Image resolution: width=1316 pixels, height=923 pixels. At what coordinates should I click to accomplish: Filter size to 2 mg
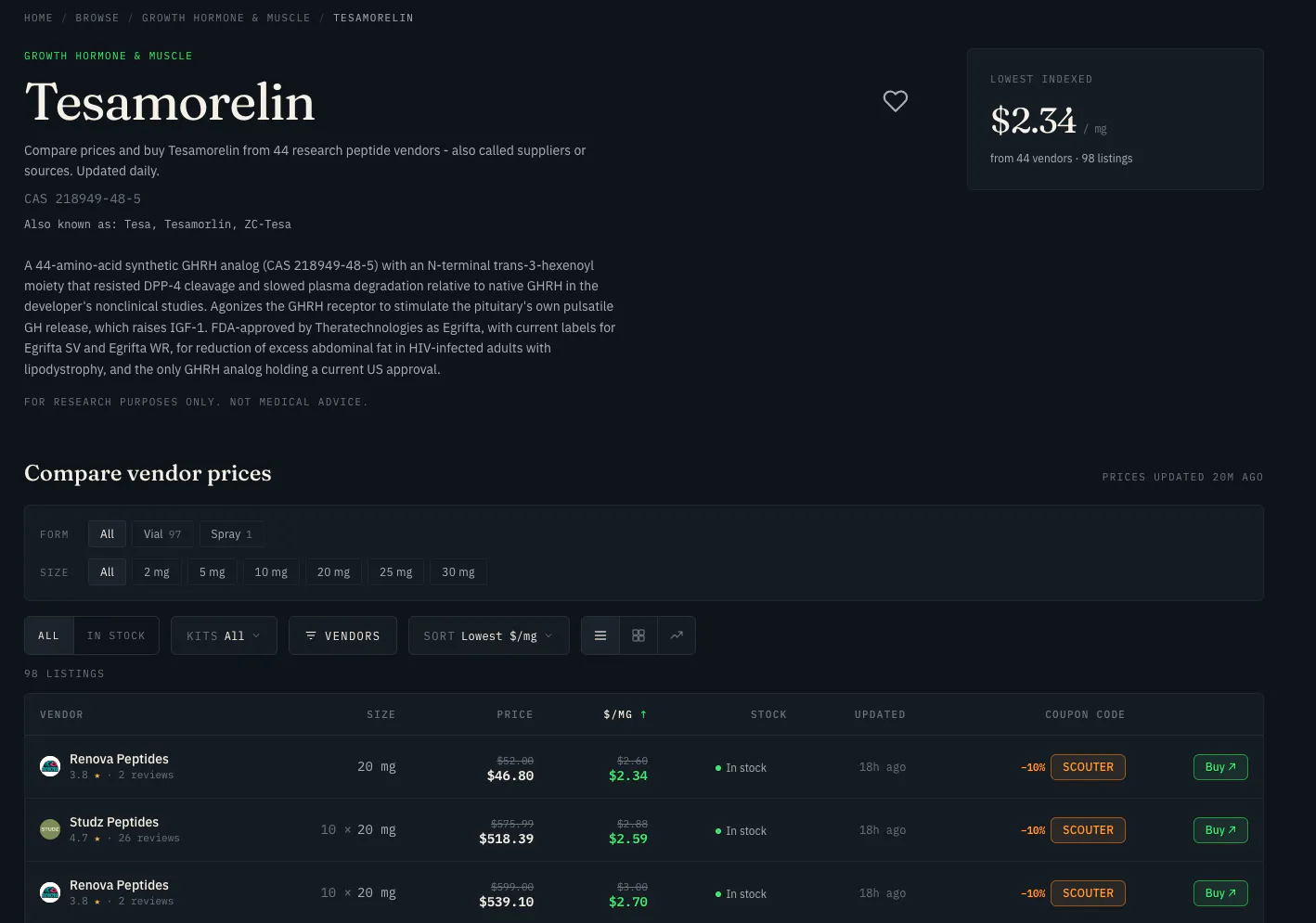point(157,572)
